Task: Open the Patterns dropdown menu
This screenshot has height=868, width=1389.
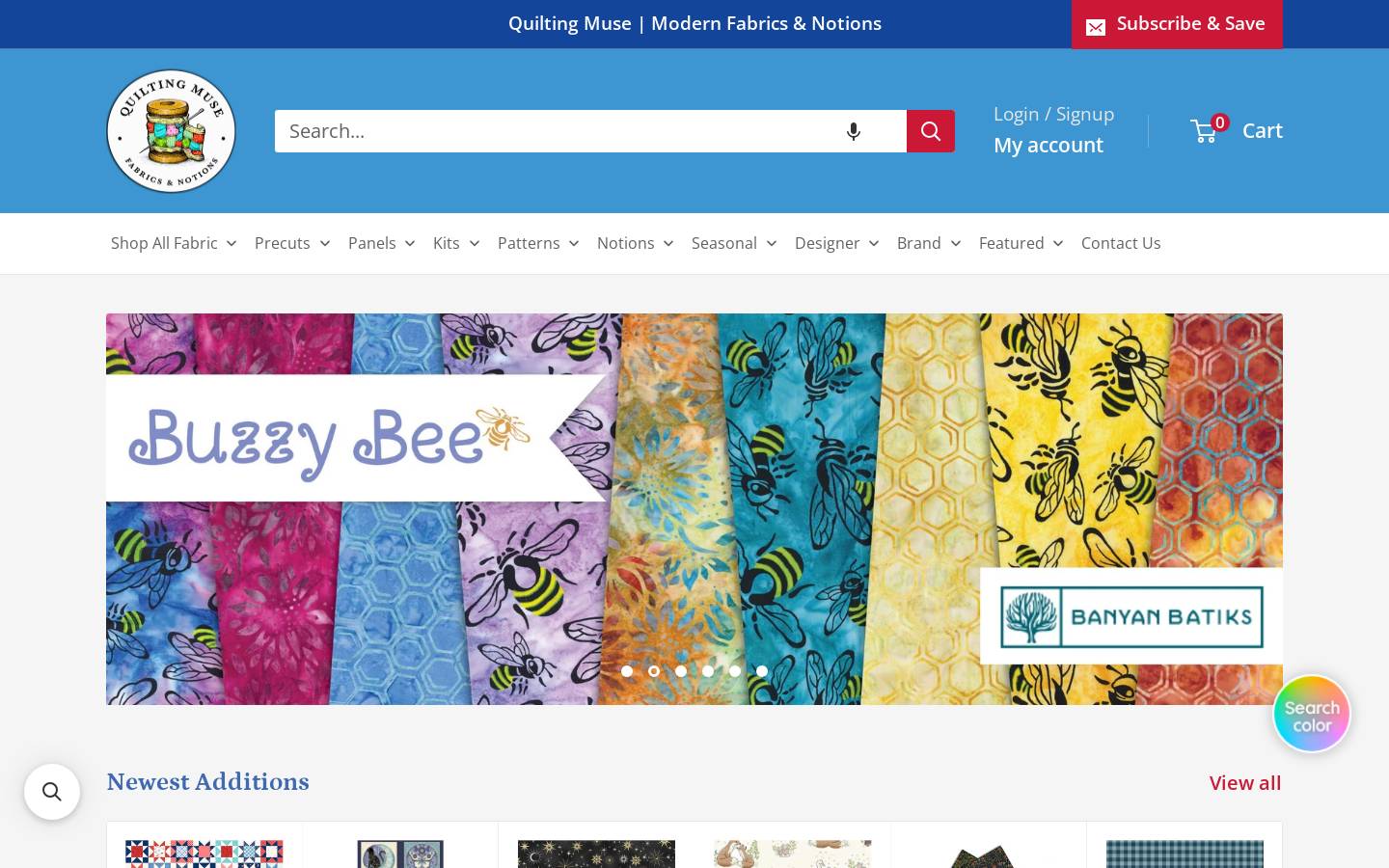Action: 538,243
